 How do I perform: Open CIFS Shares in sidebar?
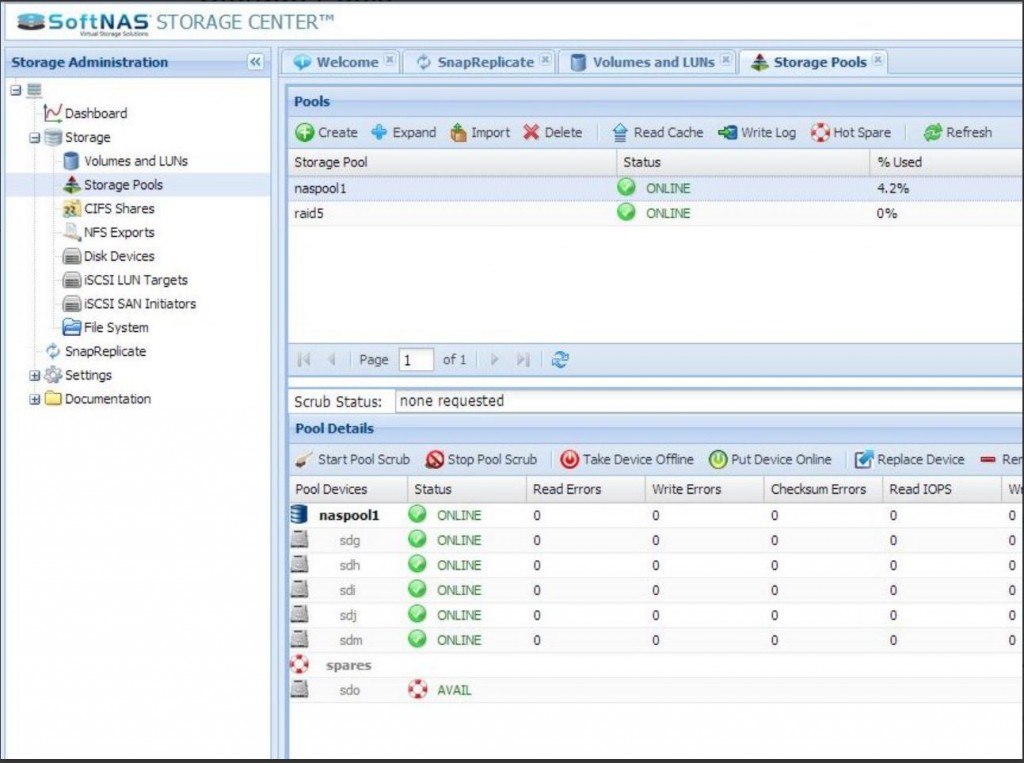click(x=108, y=208)
